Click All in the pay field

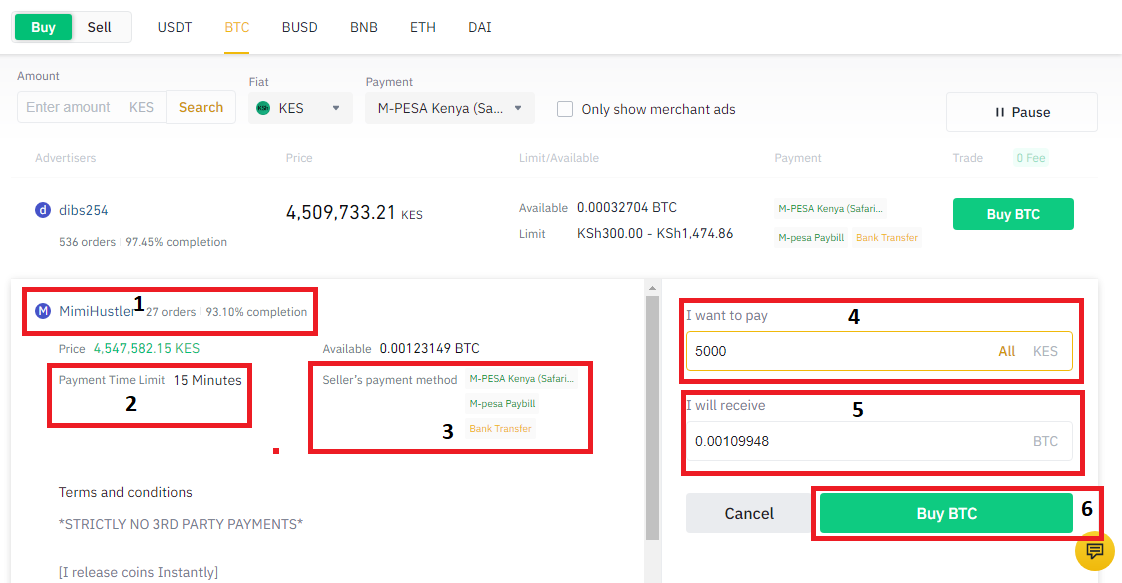pos(1007,351)
